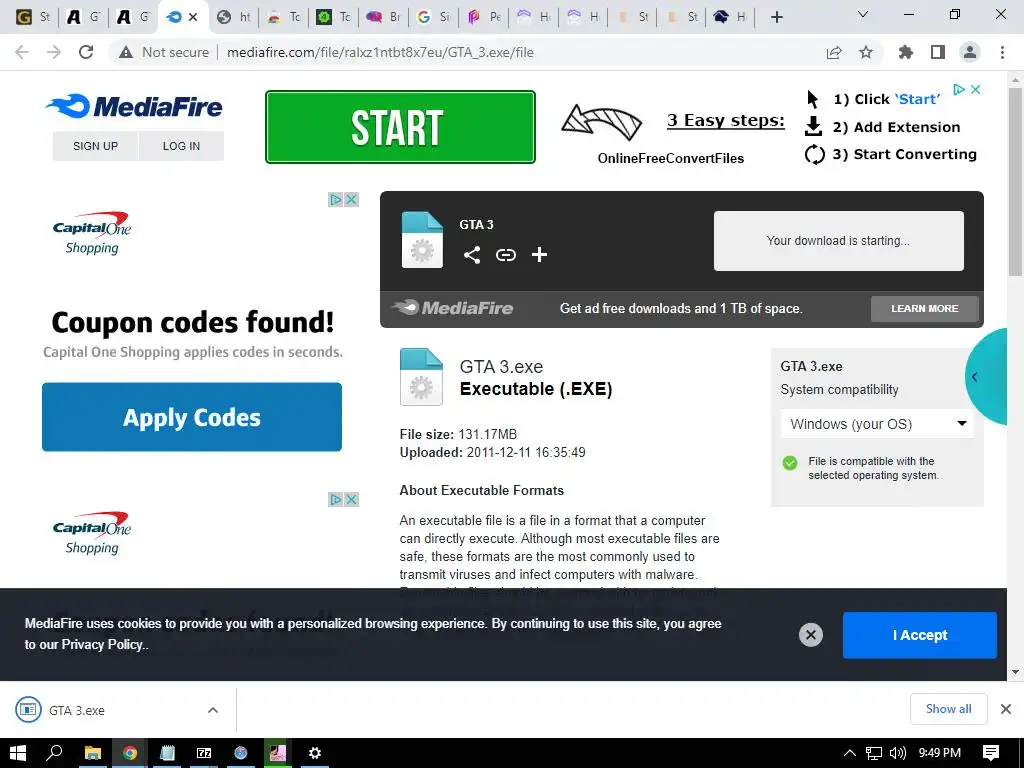The image size is (1024, 768).
Task: Click the browser reload button
Action: coord(86,52)
